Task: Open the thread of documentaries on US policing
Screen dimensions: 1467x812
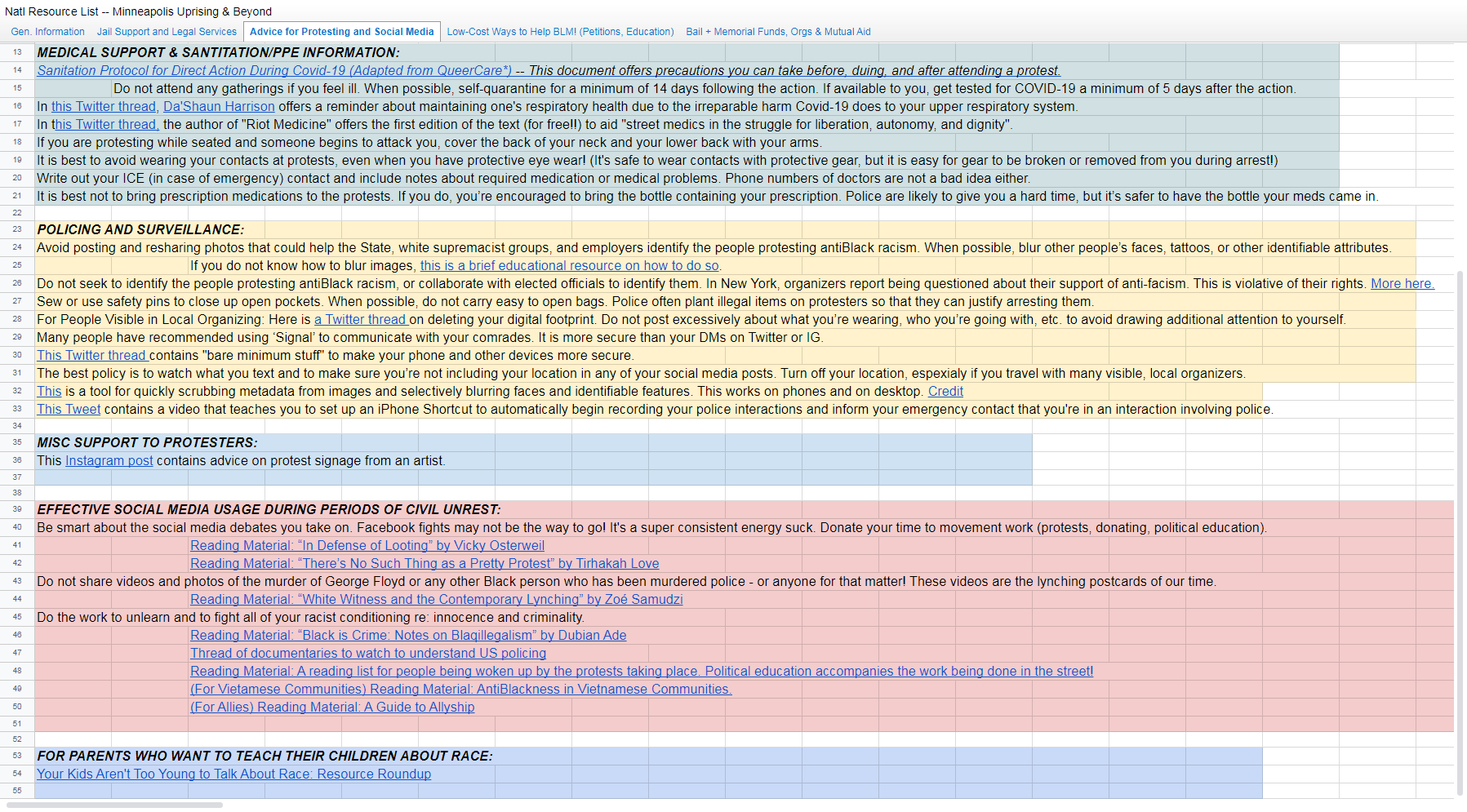Action: coord(368,654)
